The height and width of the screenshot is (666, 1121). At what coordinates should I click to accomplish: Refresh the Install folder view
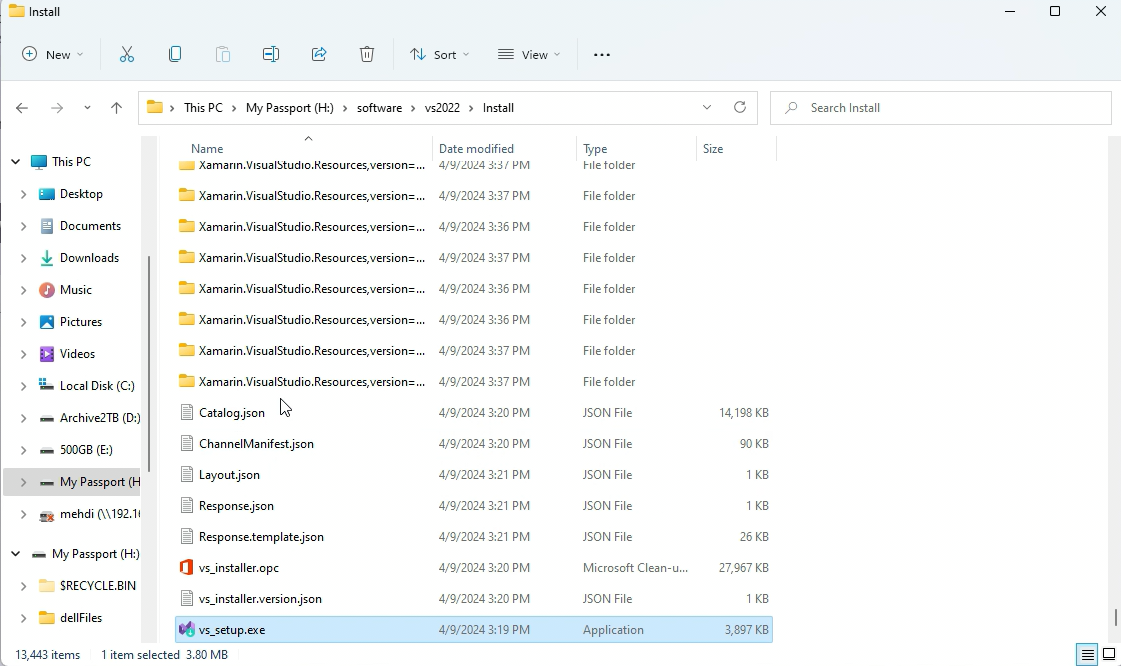(x=740, y=107)
